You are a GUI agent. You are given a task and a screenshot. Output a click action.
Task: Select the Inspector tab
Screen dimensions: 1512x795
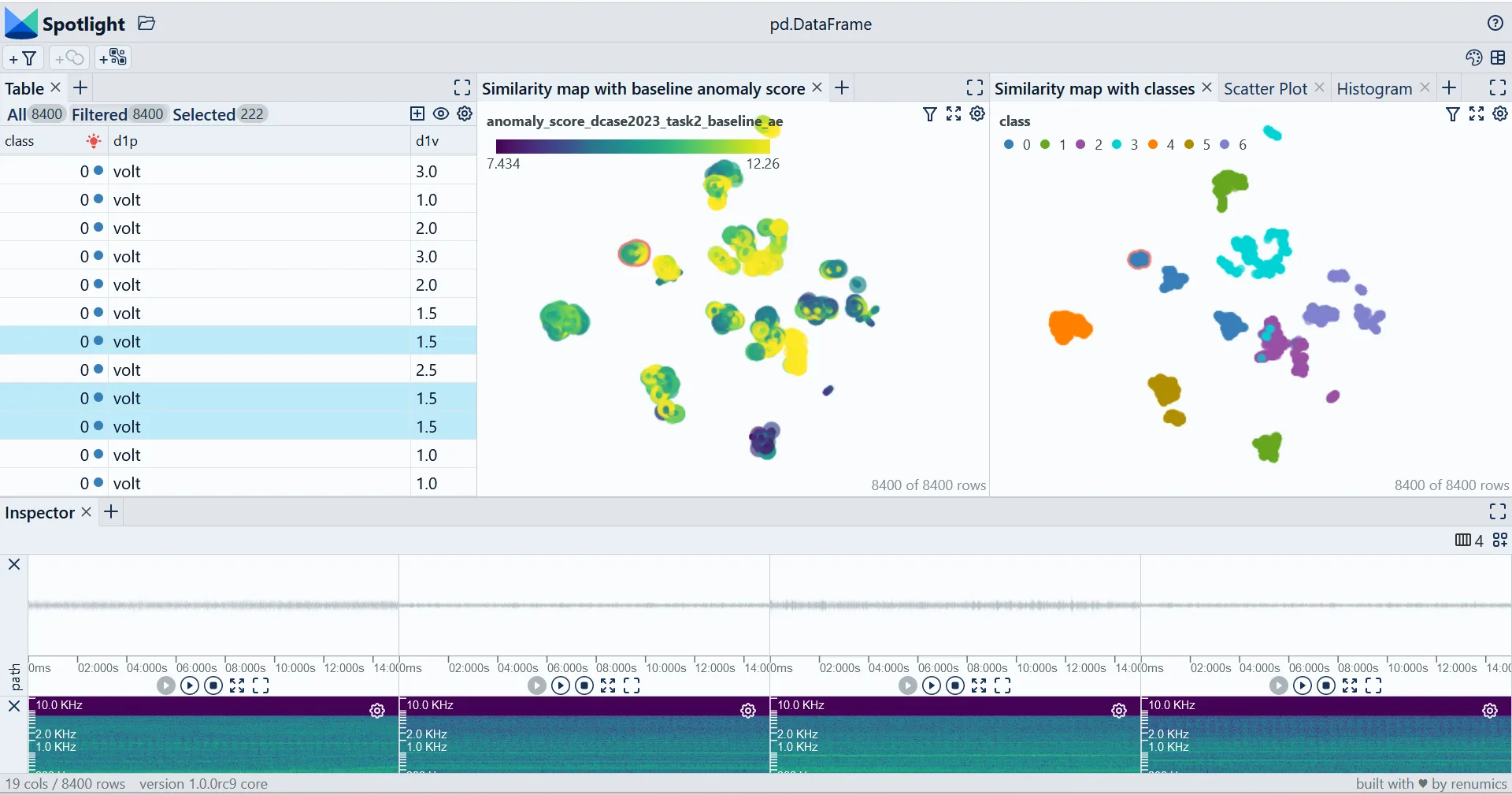point(39,512)
